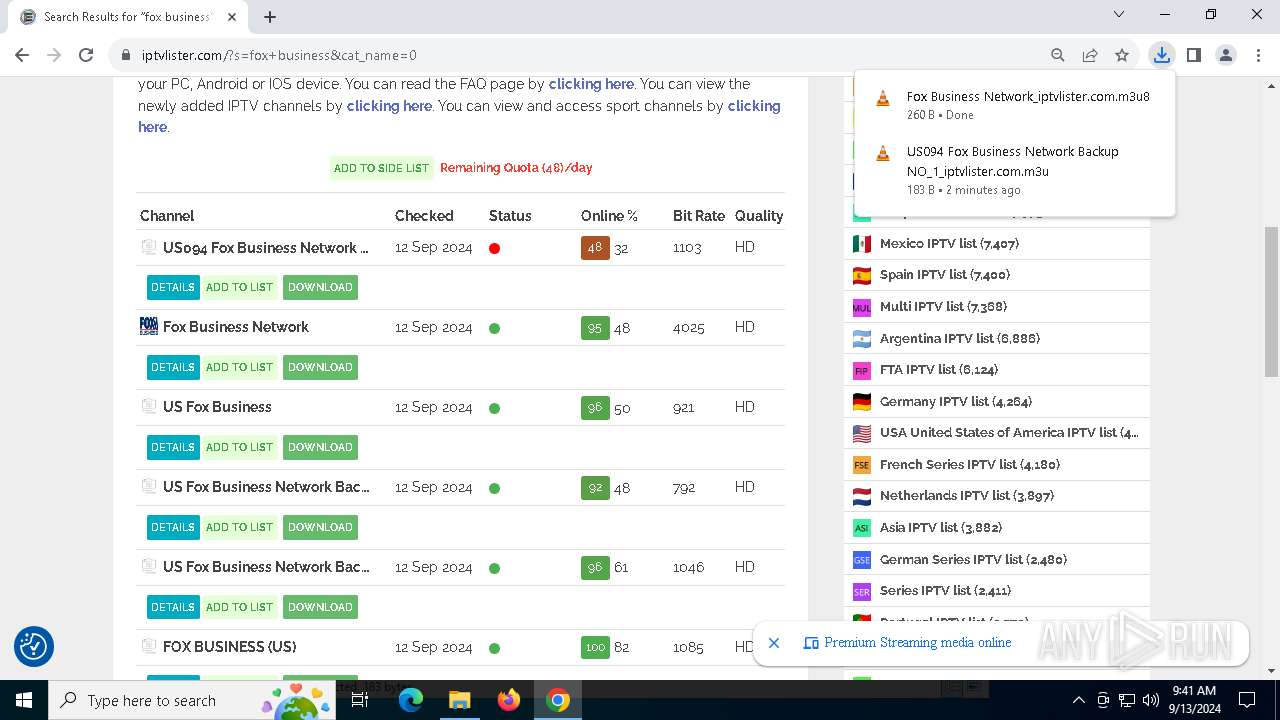Open the Multi IPTV list link
1280x720 pixels.
pyautogui.click(x=943, y=307)
